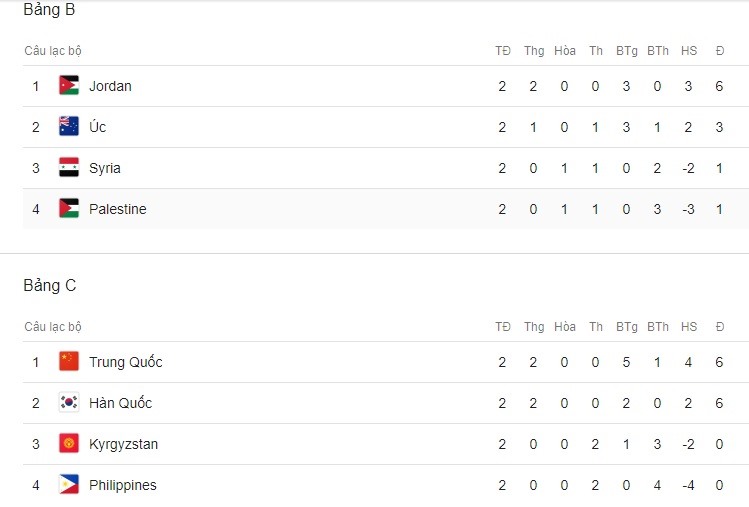This screenshot has width=749, height=507.
Task: Click the Palestine flag icon
Action: [69, 209]
